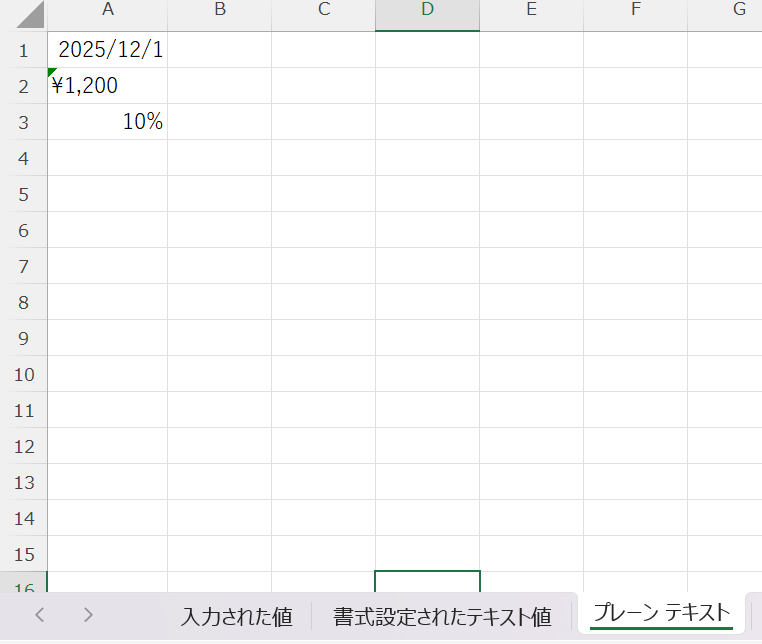
Task: Select row 1 via row header
Action: pyautogui.click(x=23, y=50)
